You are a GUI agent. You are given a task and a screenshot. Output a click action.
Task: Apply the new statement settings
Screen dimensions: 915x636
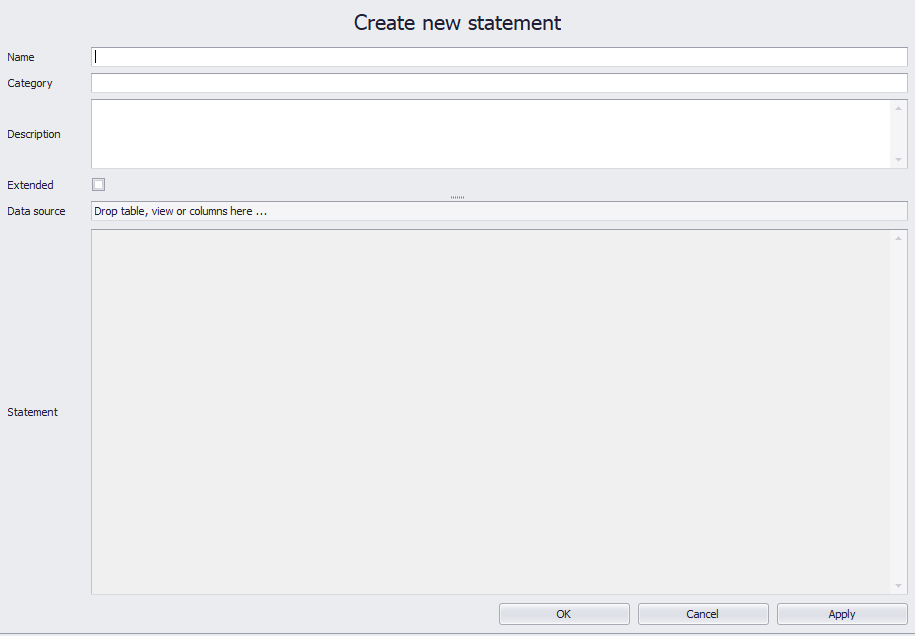click(x=841, y=614)
